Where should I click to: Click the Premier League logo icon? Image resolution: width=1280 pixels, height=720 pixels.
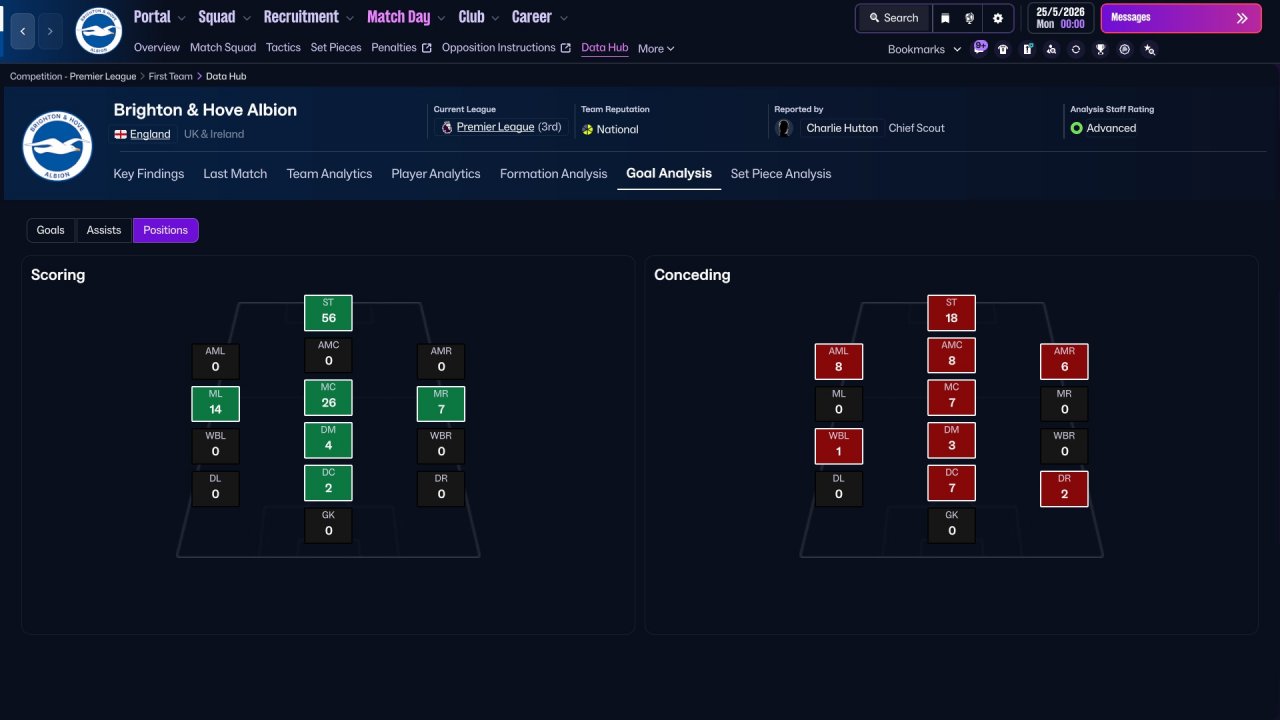446,128
